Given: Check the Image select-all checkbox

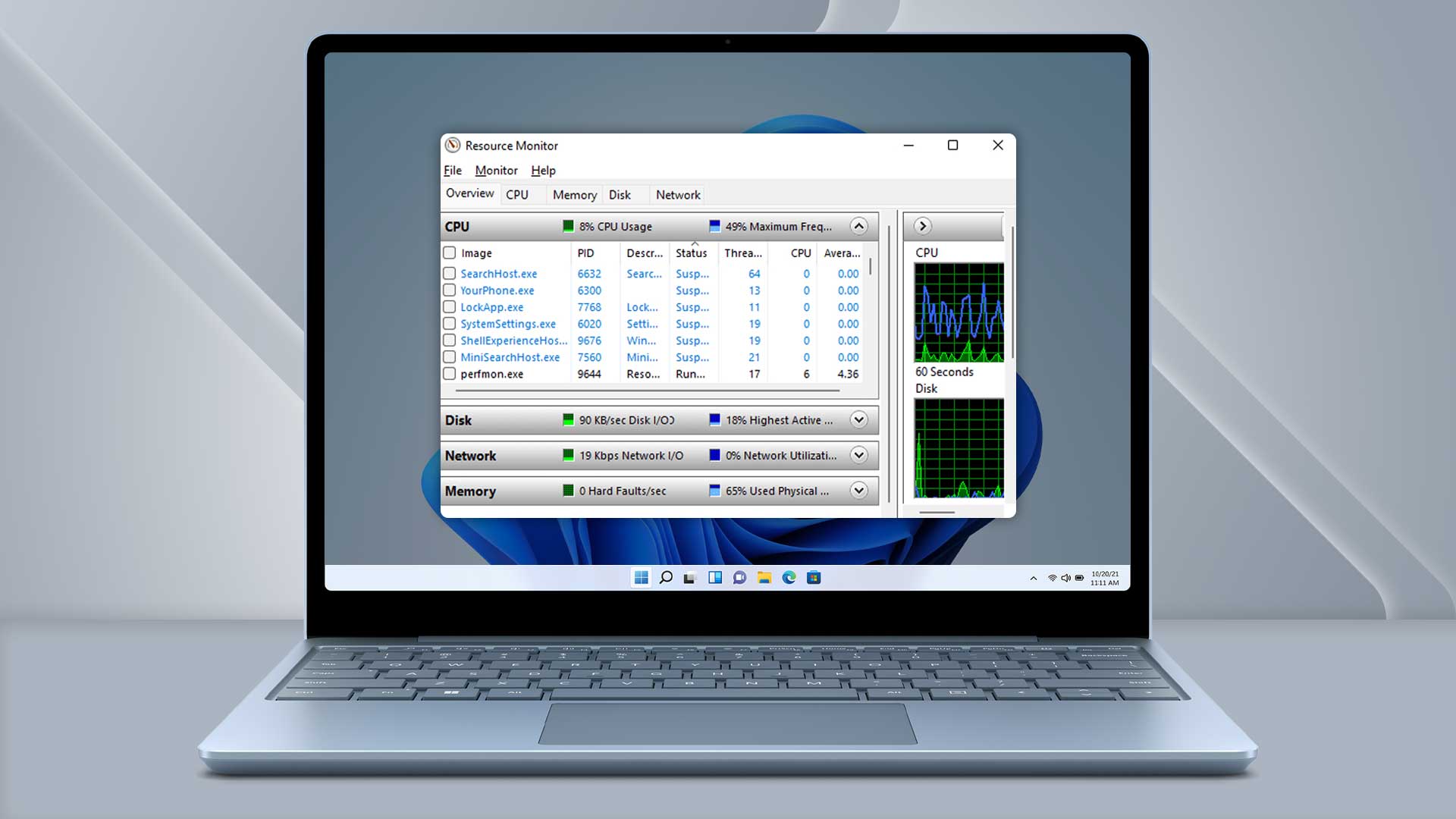Looking at the screenshot, I should click(x=449, y=253).
